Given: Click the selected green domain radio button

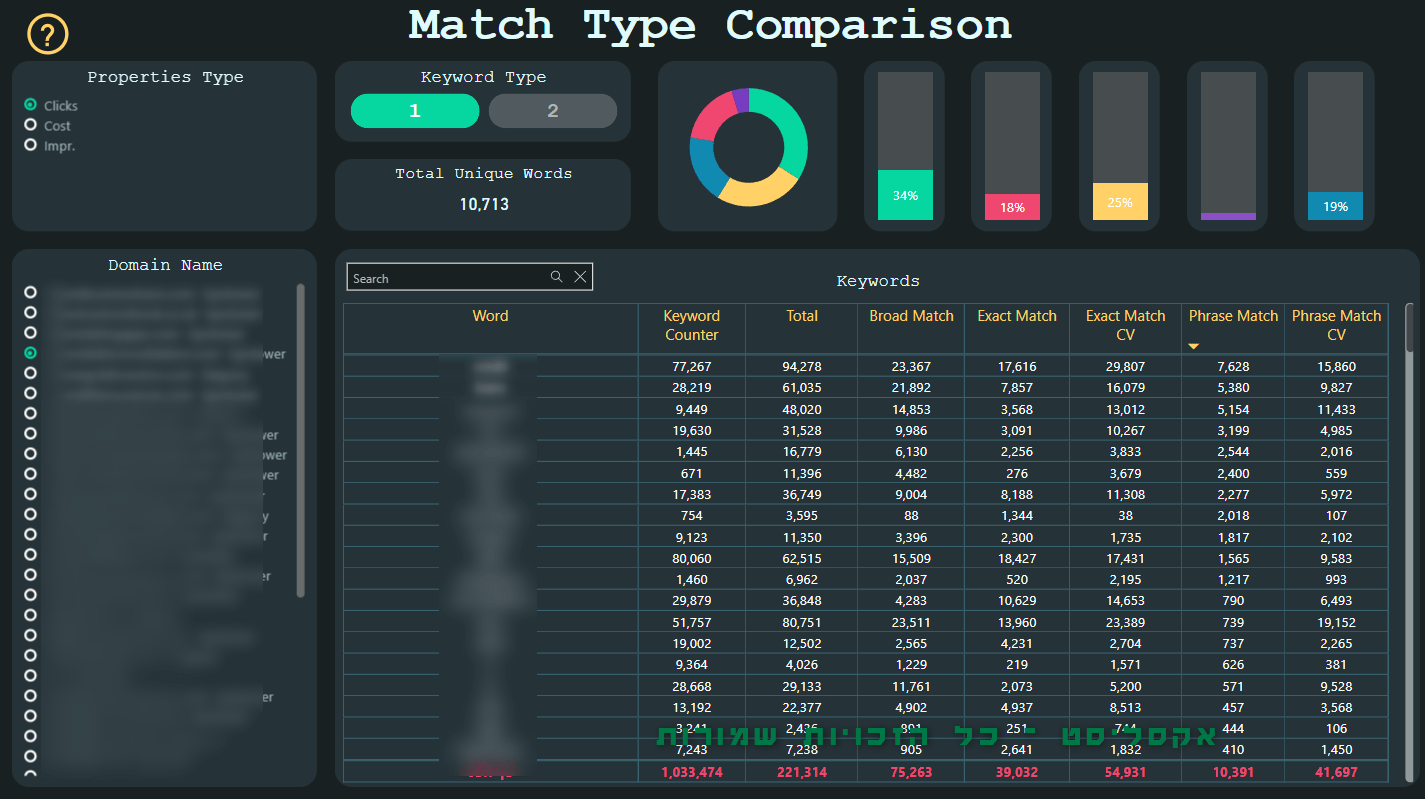Looking at the screenshot, I should pos(31,353).
